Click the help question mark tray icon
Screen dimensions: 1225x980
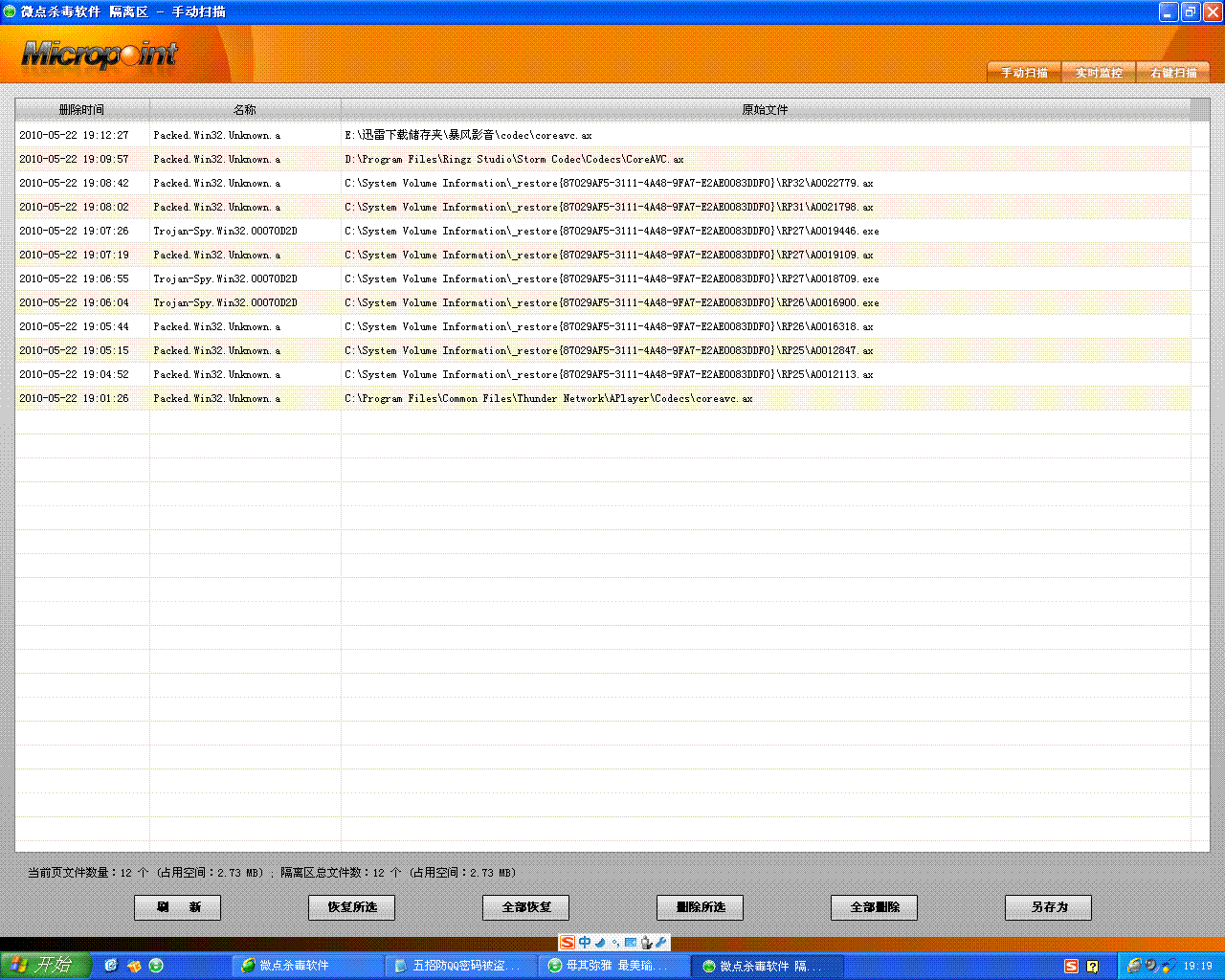click(1092, 966)
